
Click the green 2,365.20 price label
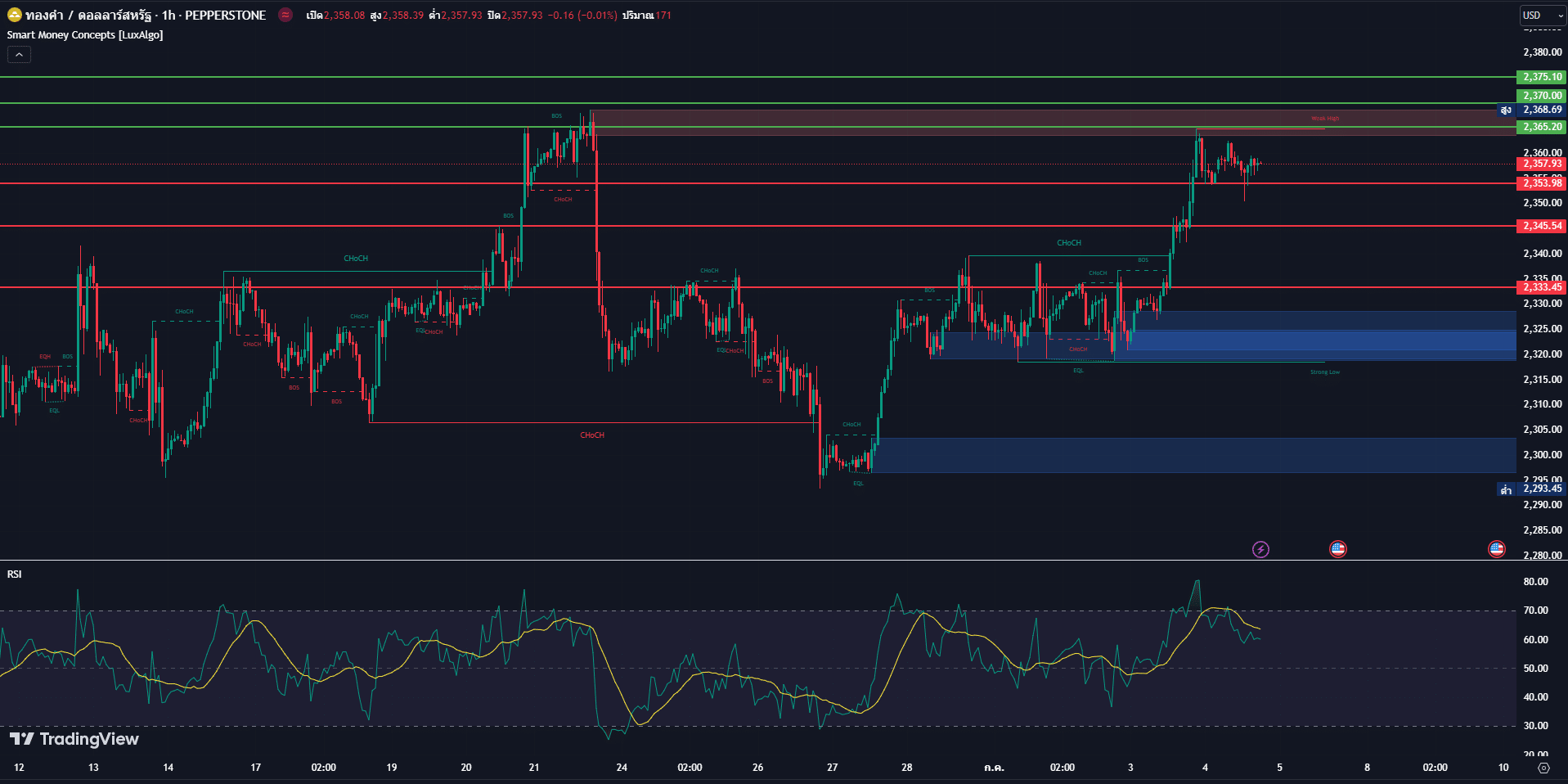click(1542, 127)
